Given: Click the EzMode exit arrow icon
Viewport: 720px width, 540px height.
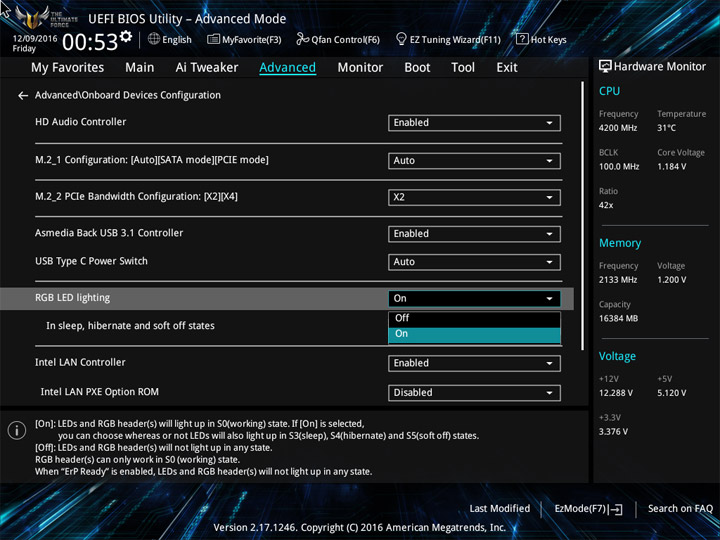Looking at the screenshot, I should [617, 509].
